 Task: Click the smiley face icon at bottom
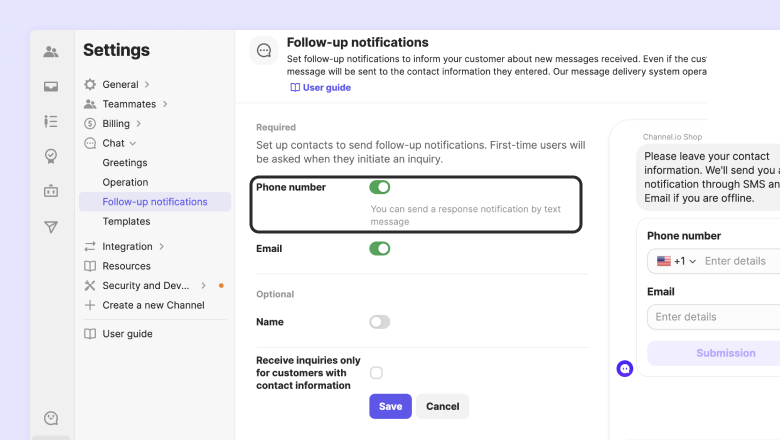tap(51, 418)
